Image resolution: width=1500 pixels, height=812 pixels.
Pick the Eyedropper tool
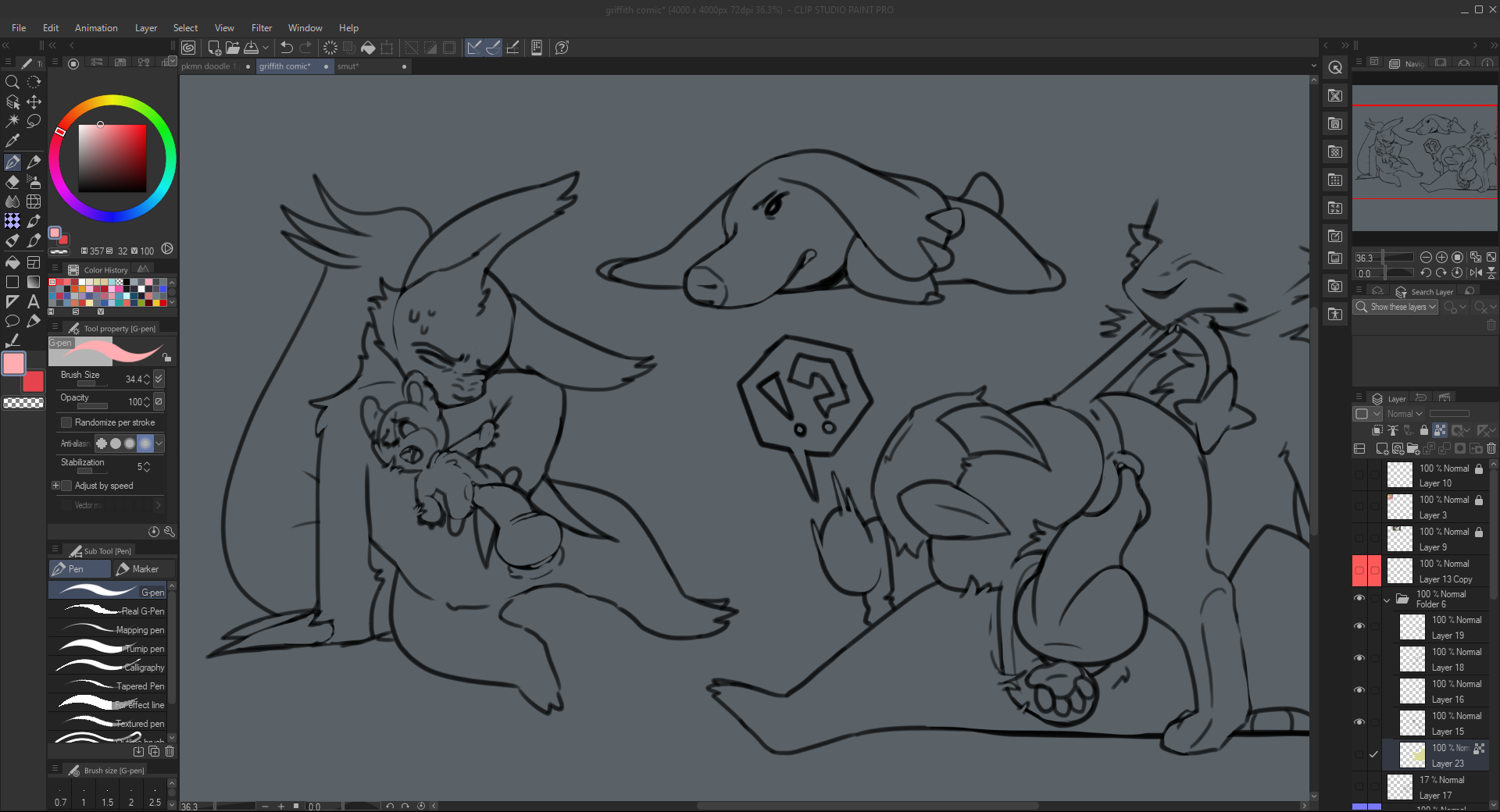[x=12, y=141]
